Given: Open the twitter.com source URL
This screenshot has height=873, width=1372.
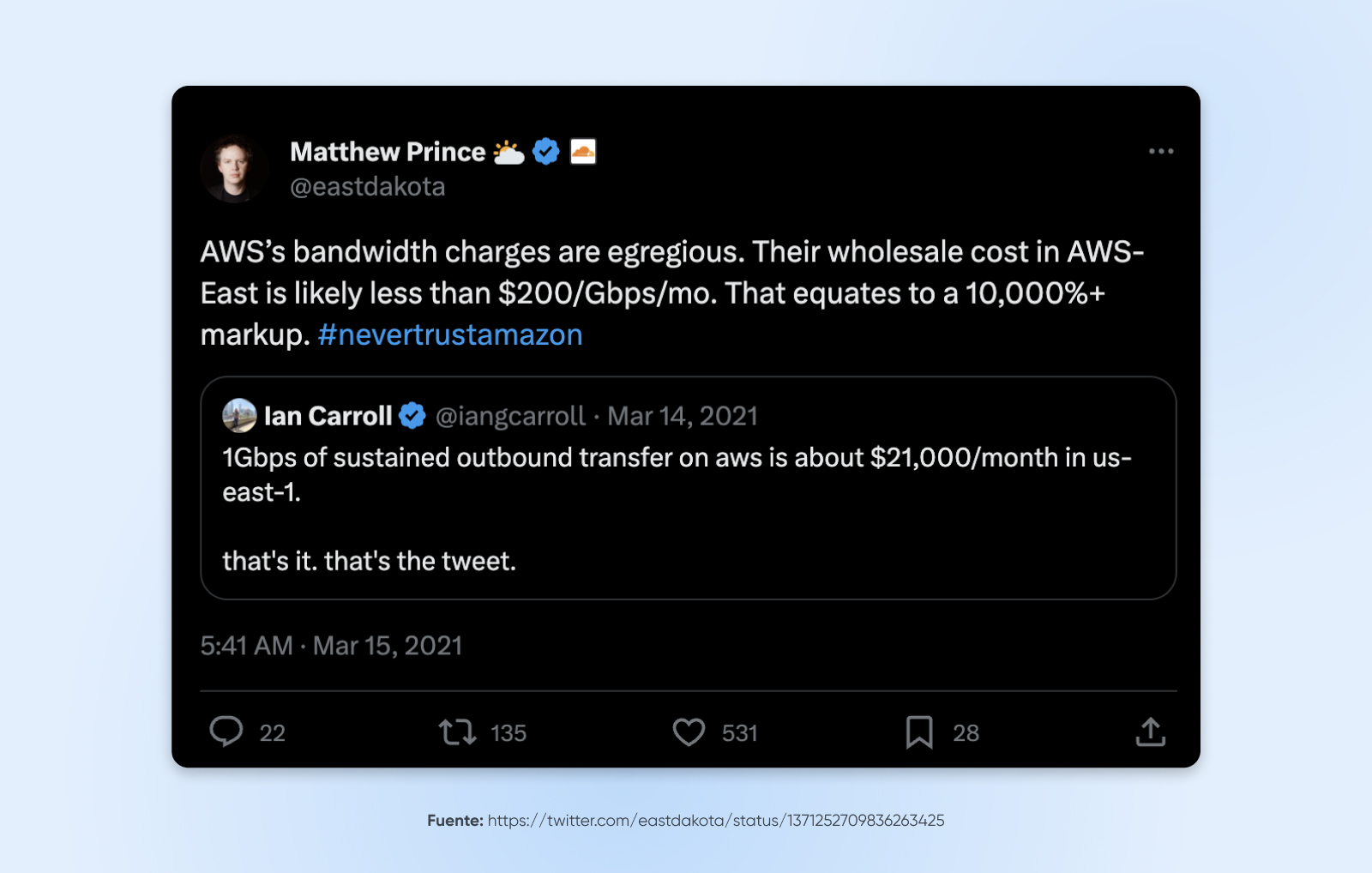Looking at the screenshot, I should coord(714,820).
